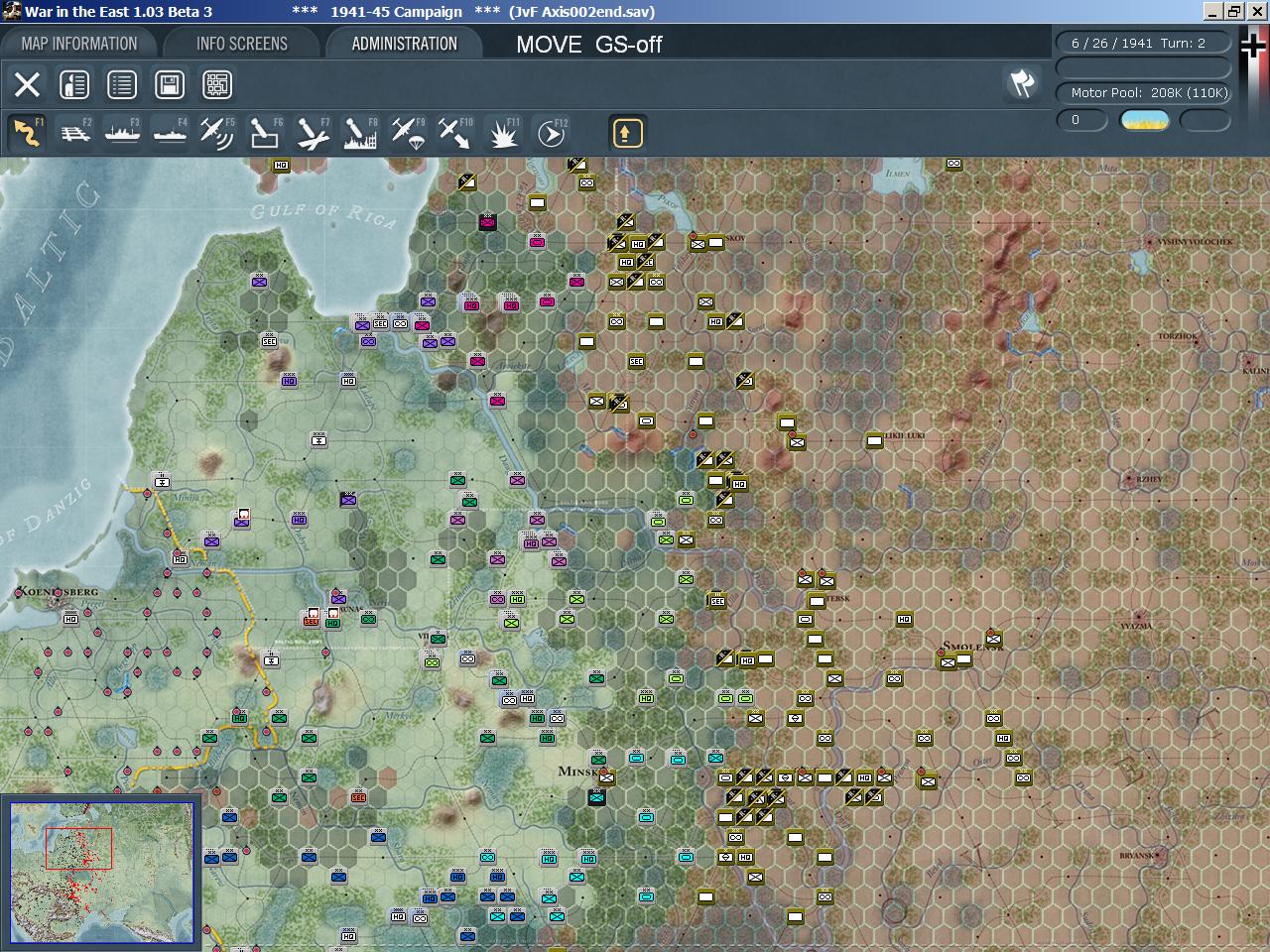Click the Minsk city label on map
Screen dimensions: 1270x952
point(578,772)
